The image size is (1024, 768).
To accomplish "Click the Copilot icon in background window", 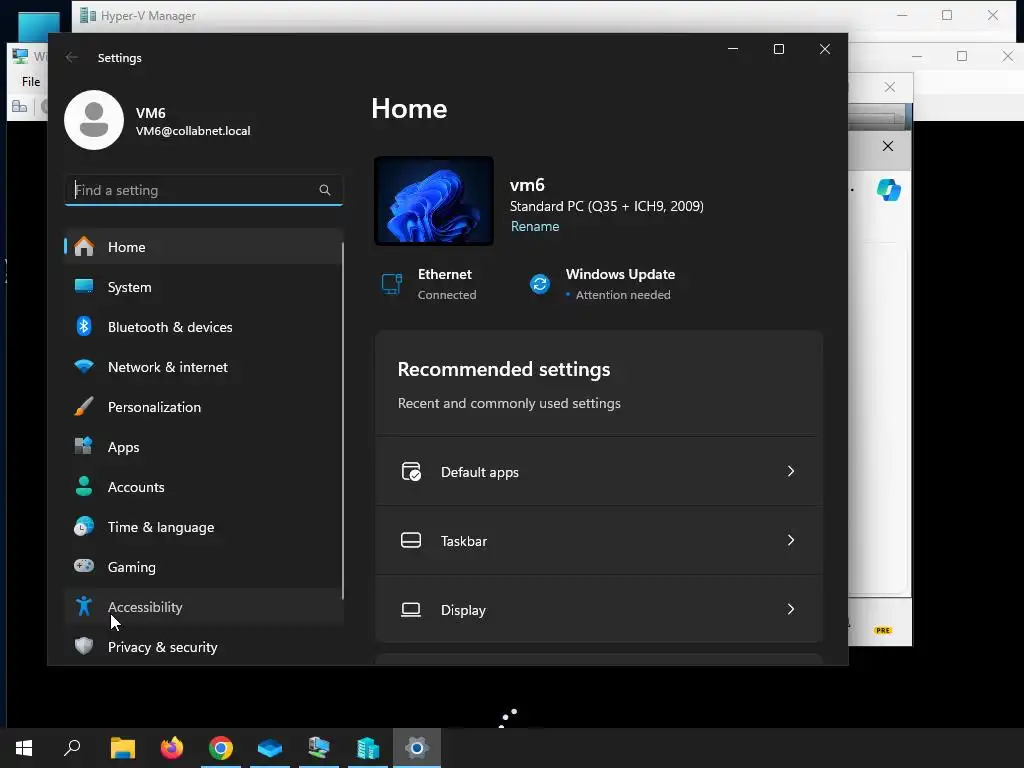I will [888, 190].
